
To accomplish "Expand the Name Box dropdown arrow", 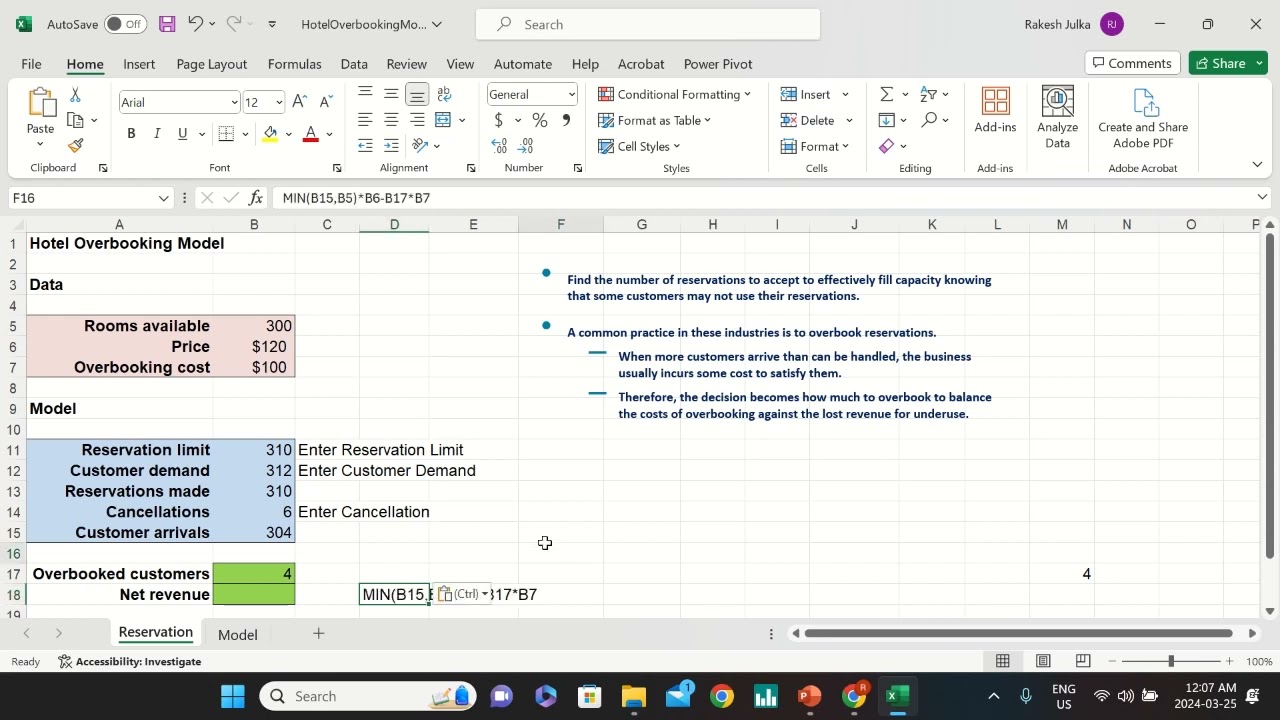I will click(164, 198).
